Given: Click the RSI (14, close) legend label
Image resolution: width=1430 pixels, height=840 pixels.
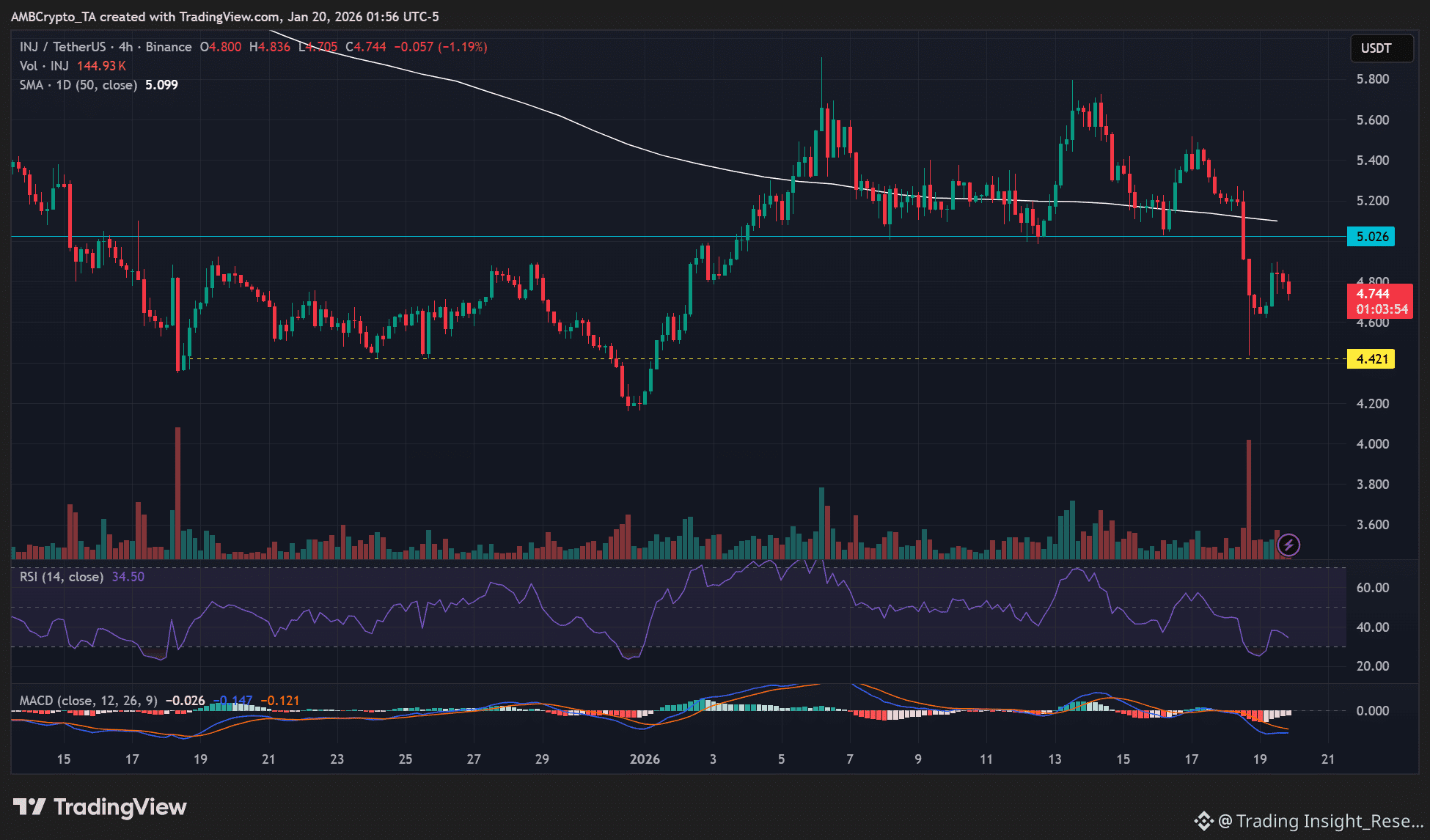Looking at the screenshot, I should [62, 577].
